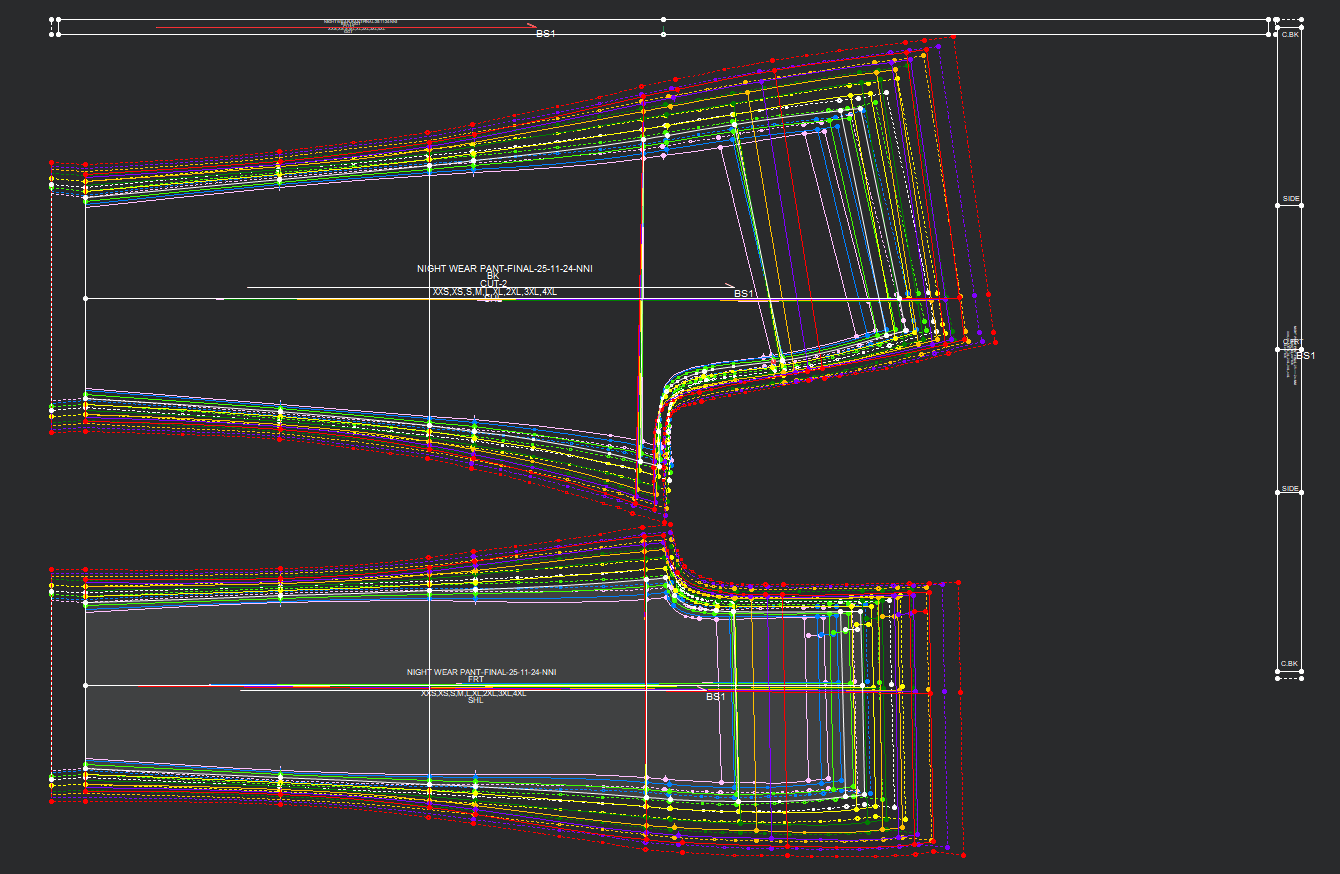The width and height of the screenshot is (1340, 874).
Task: Select the size list XXS–4XL on the front piece
Action: 473,693
